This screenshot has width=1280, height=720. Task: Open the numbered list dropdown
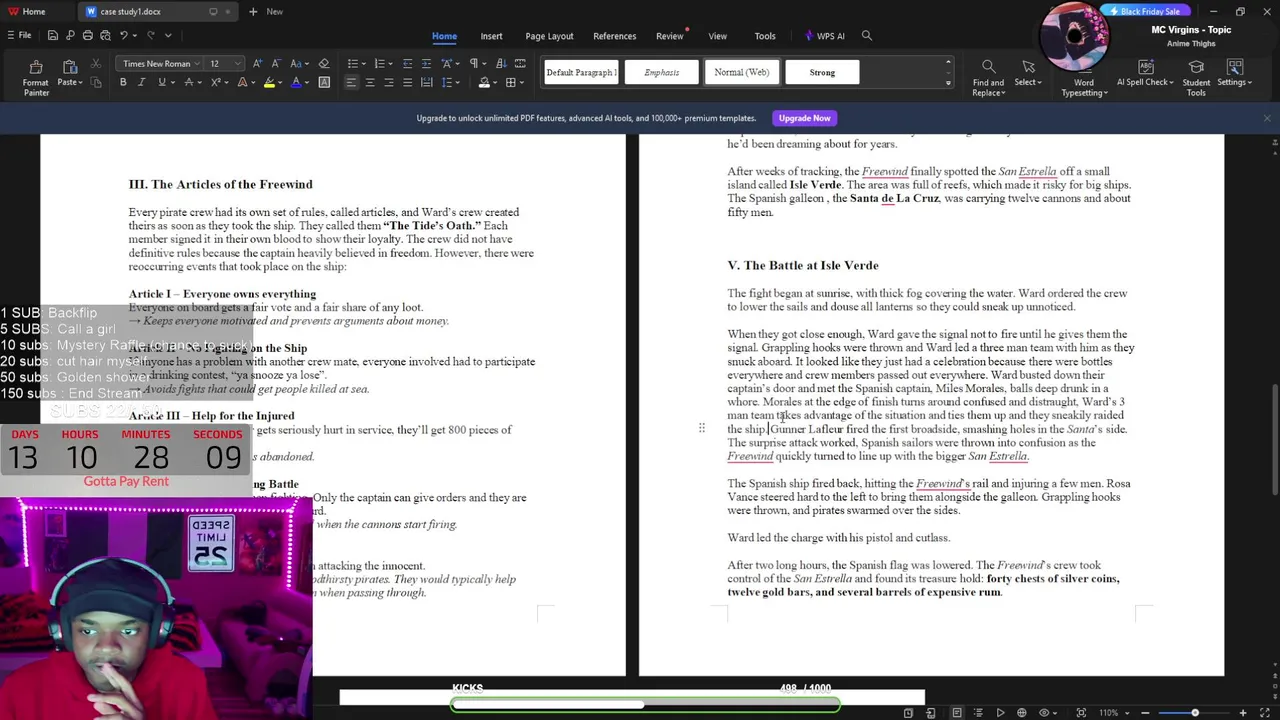(390, 64)
